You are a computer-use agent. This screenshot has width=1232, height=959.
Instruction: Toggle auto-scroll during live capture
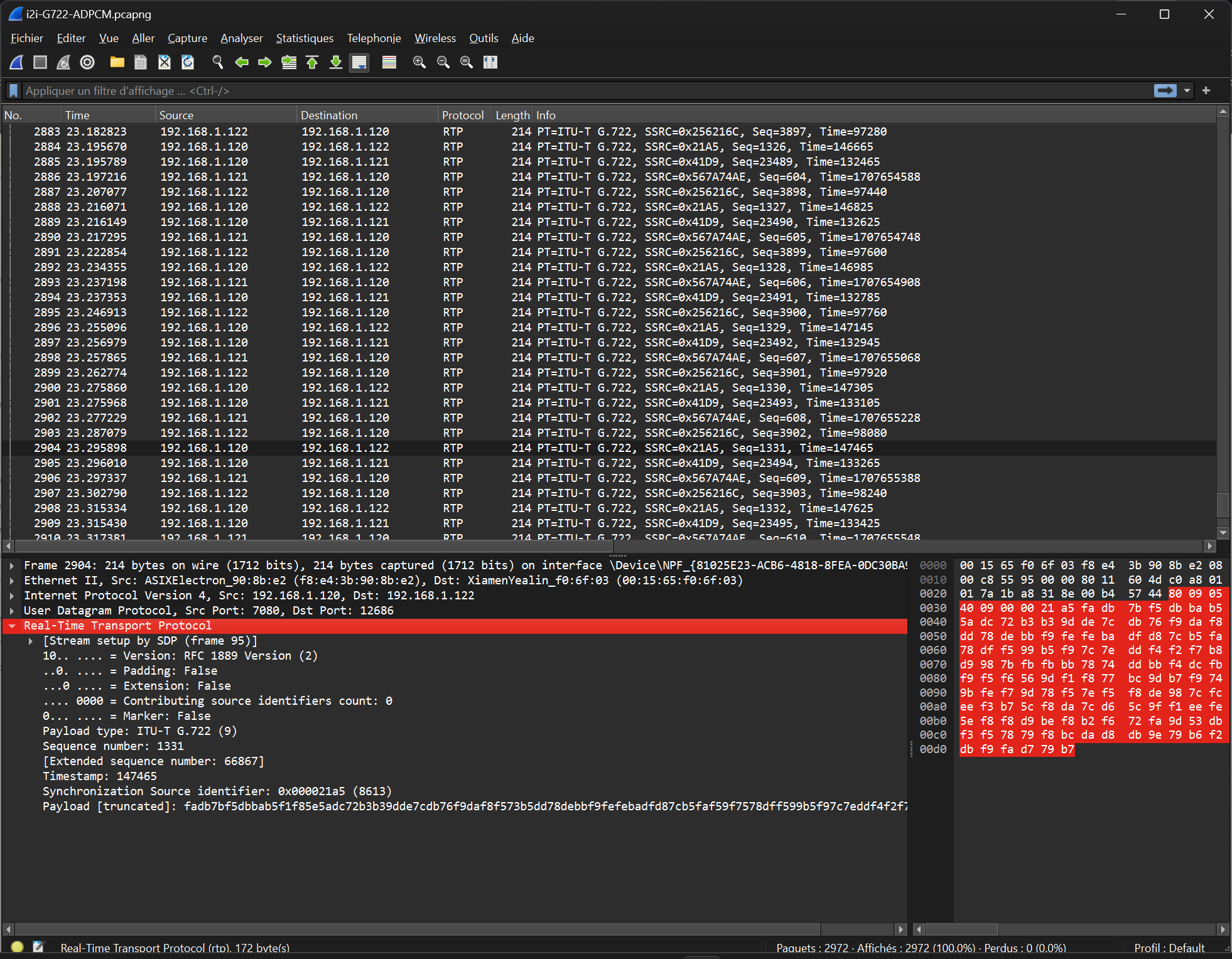(x=359, y=62)
